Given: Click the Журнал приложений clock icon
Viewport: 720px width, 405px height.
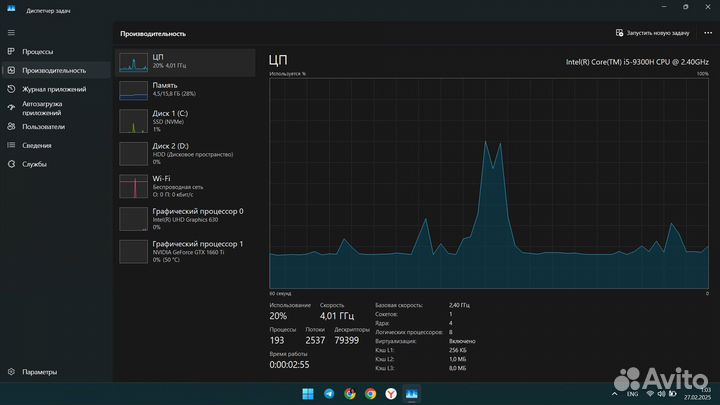Looking at the screenshot, I should [11, 89].
